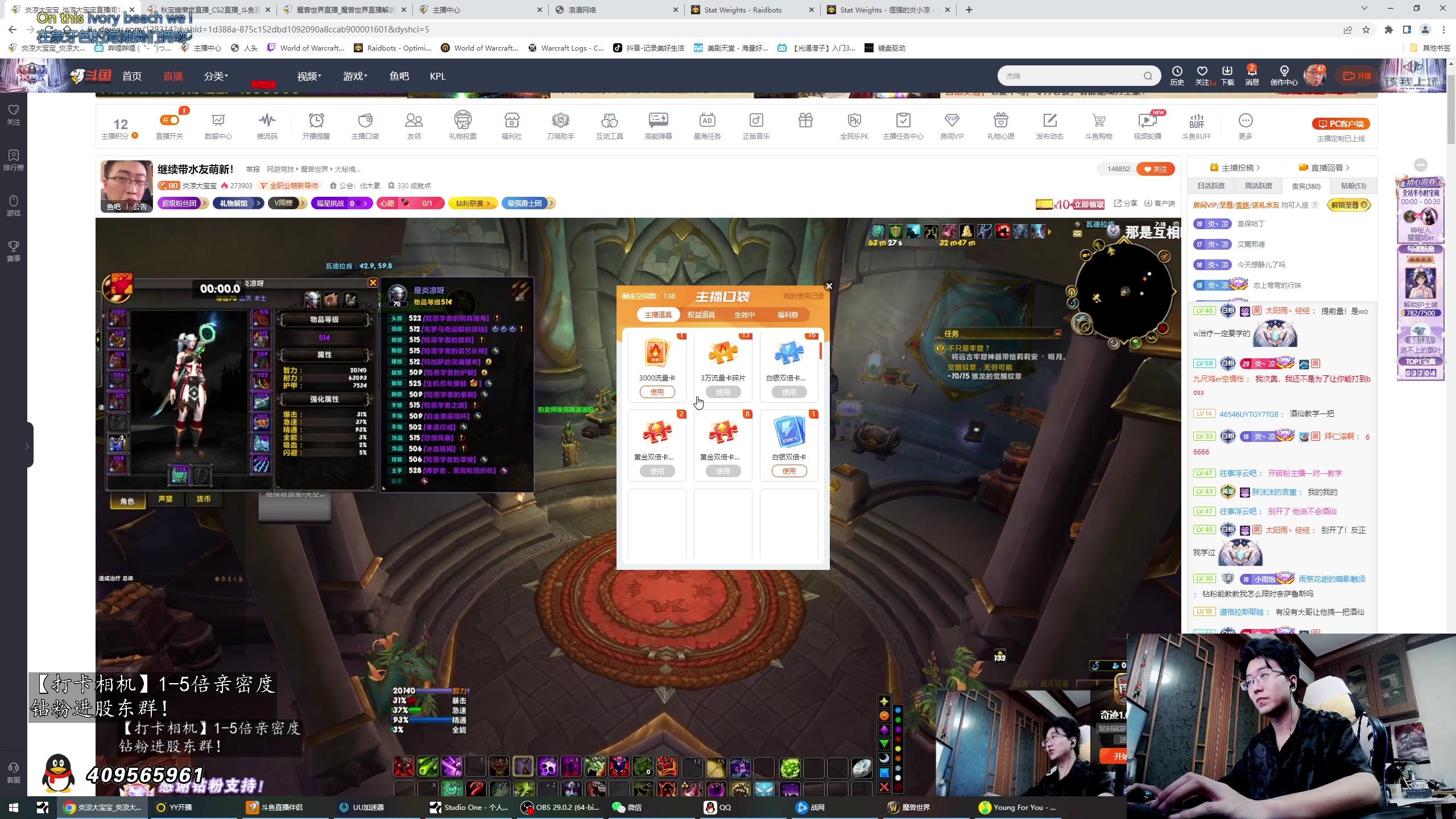Open the 我的使用记录 link
This screenshot has height=819, width=1456.
(x=803, y=296)
